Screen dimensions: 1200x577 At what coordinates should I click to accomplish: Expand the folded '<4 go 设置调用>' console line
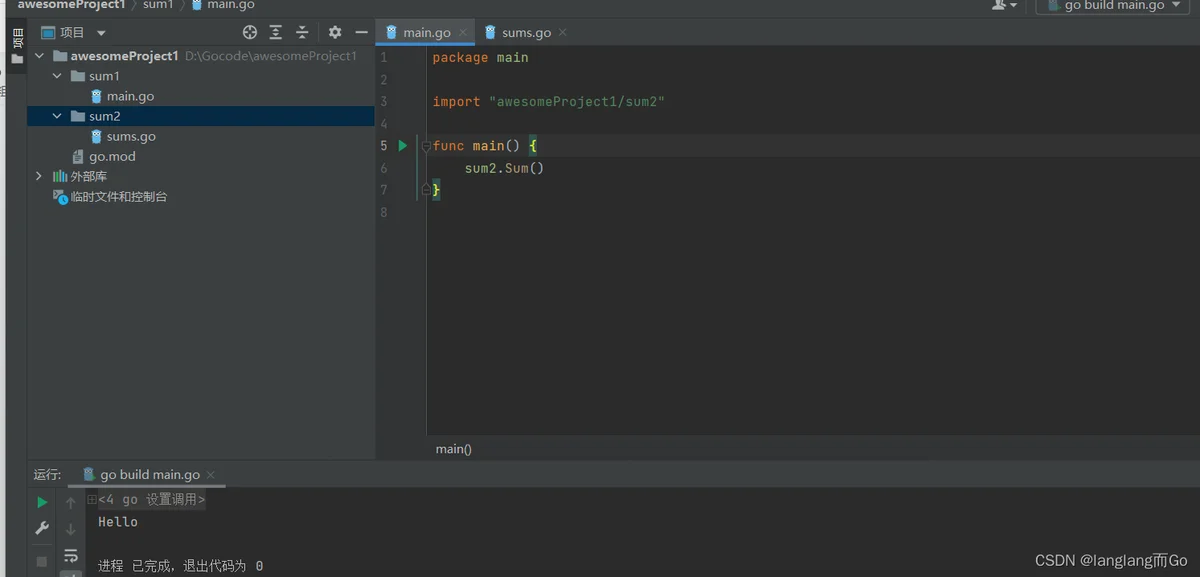tap(92, 499)
